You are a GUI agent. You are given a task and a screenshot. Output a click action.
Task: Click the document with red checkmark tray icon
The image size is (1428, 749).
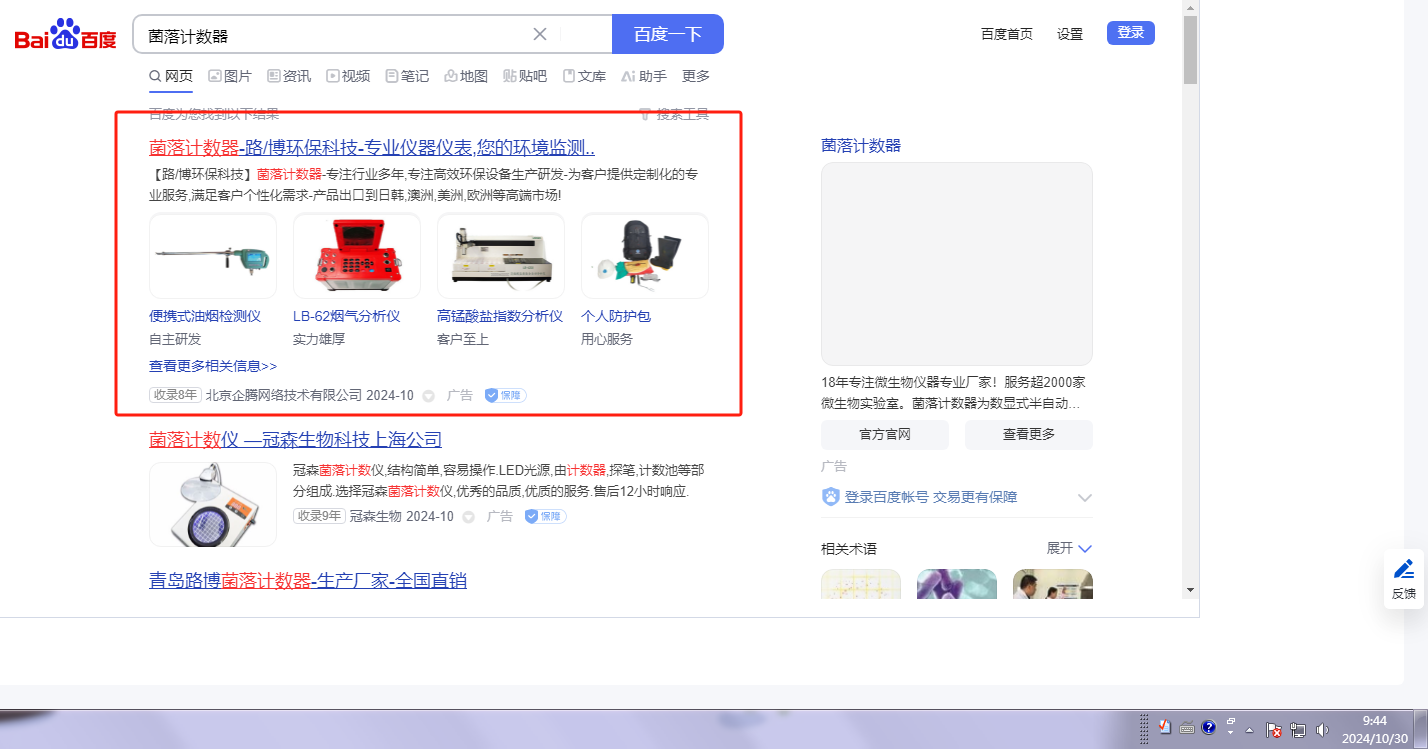click(x=1165, y=727)
